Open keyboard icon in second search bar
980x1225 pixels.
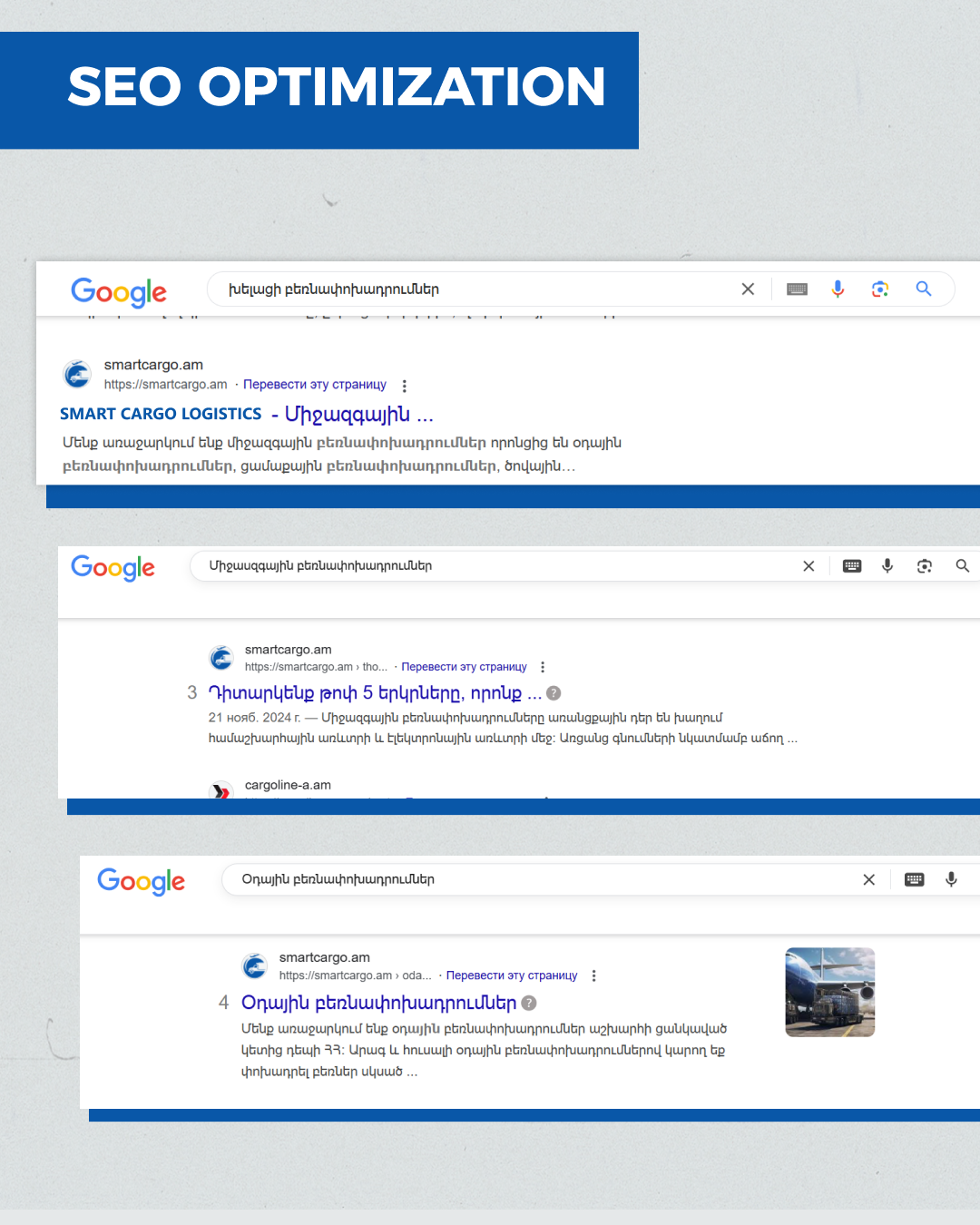pyautogui.click(x=852, y=566)
